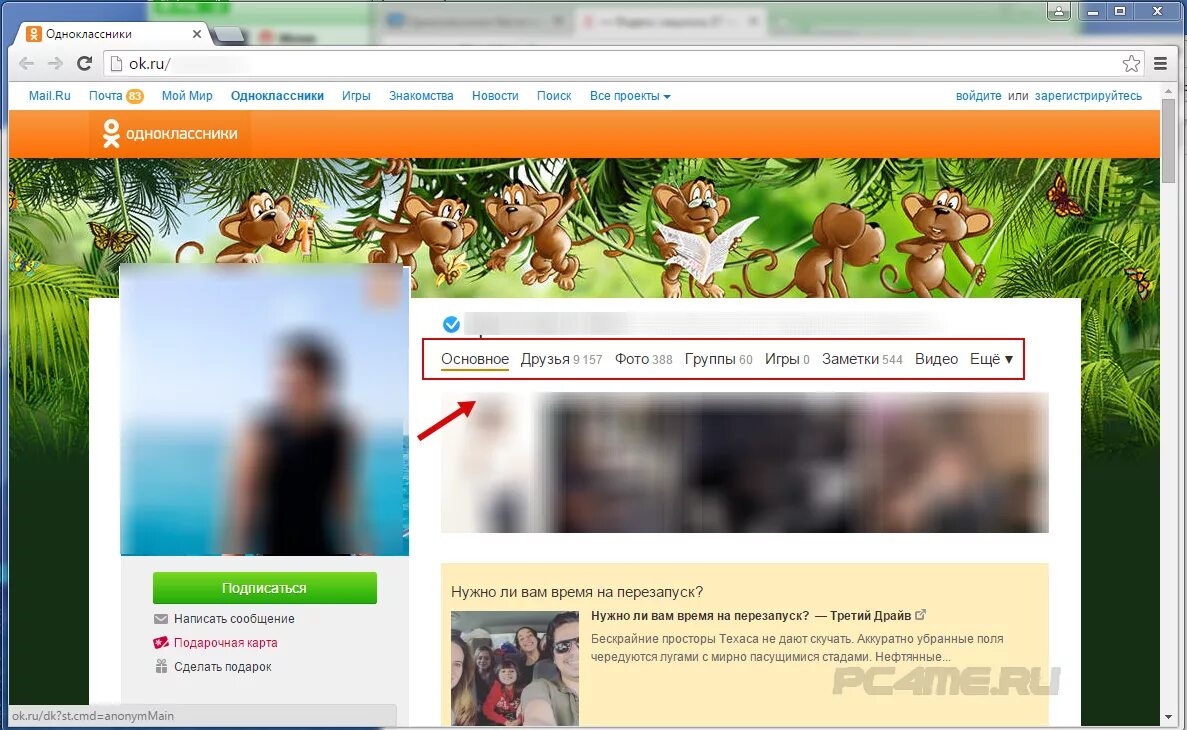This screenshot has width=1187, height=730.
Task: Open the Фото 388 tab
Action: [643, 359]
